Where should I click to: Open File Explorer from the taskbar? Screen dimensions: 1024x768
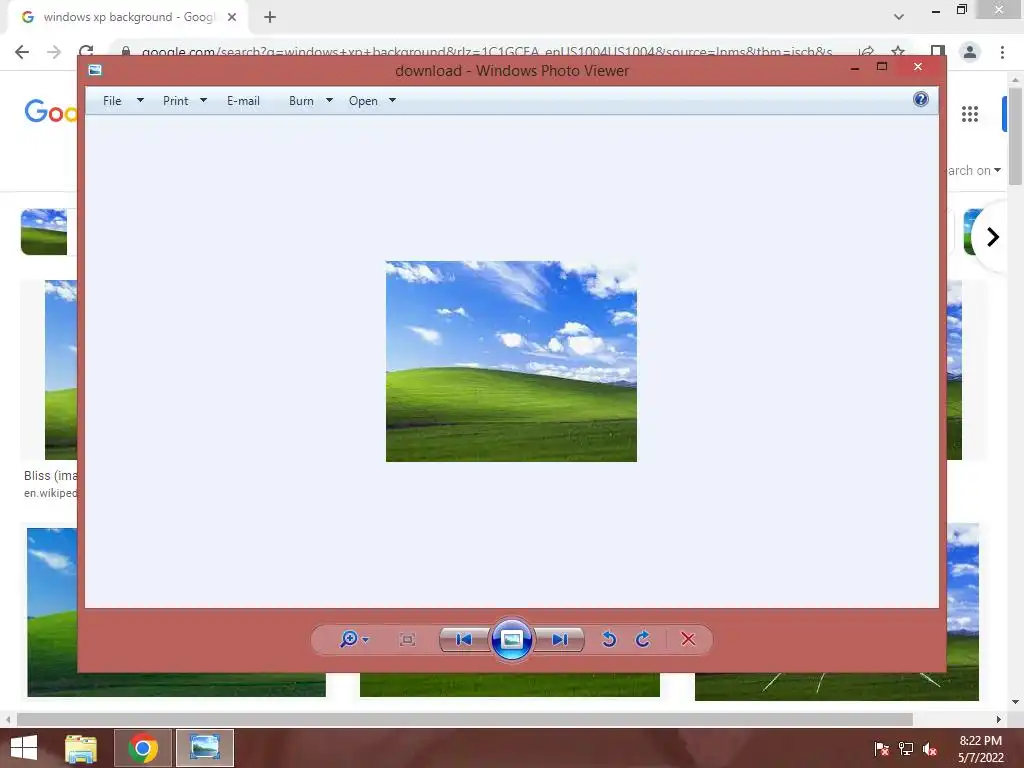coord(81,748)
